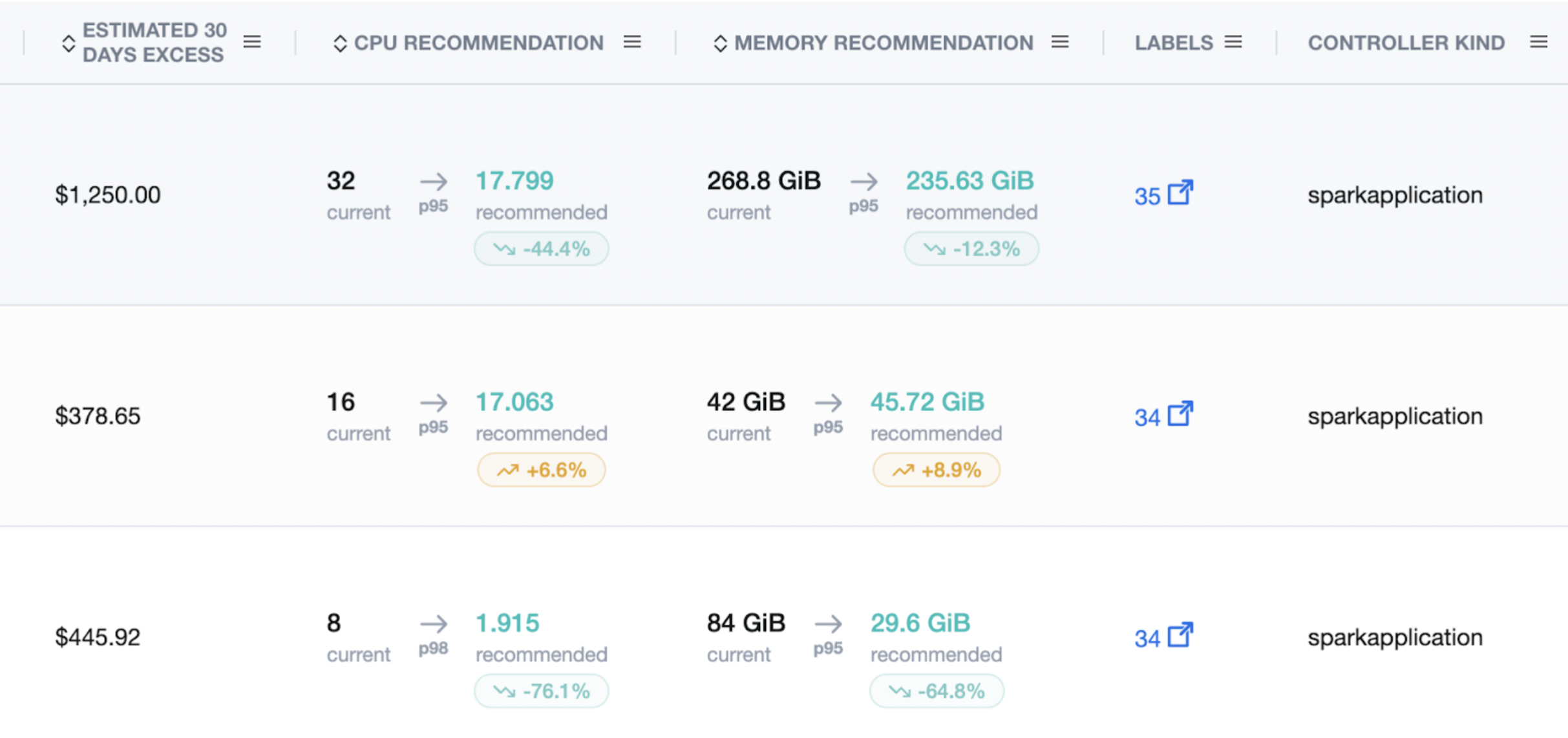Sort by Estimated 30 Days Excess arrows
Screen dimensions: 1568x738
pos(69,43)
